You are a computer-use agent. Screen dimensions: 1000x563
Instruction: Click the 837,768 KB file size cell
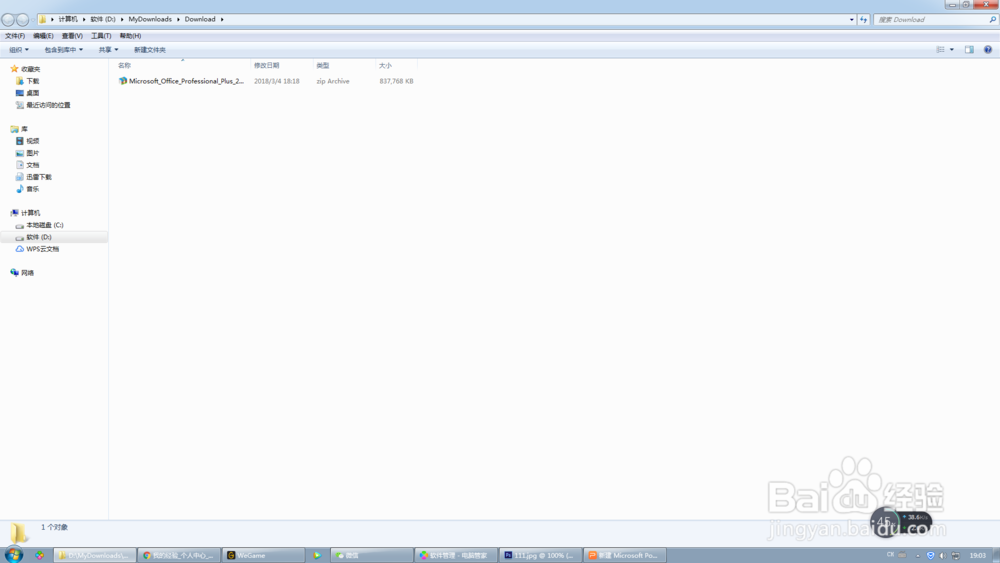pyautogui.click(x=396, y=81)
